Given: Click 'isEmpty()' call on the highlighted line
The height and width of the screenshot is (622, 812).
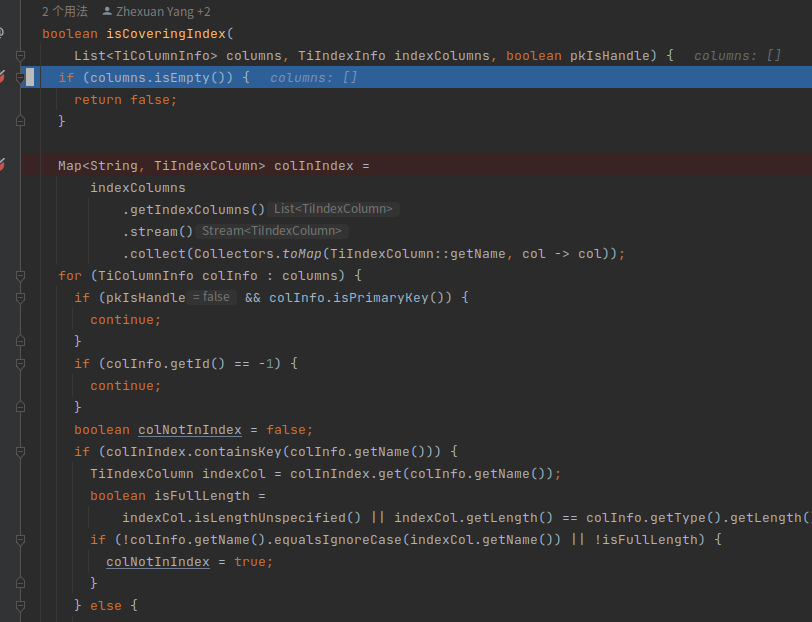Looking at the screenshot, I should point(190,78).
